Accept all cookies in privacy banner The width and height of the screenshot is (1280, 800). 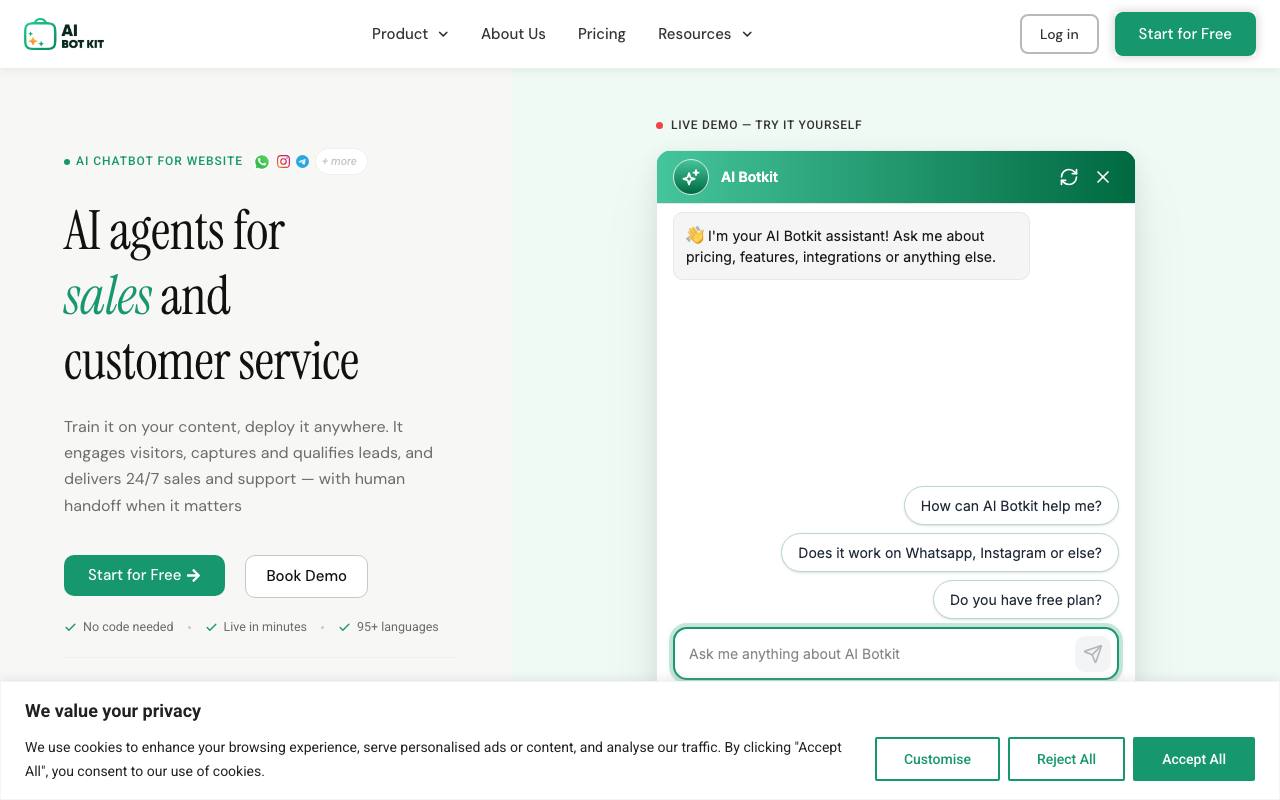(1194, 759)
